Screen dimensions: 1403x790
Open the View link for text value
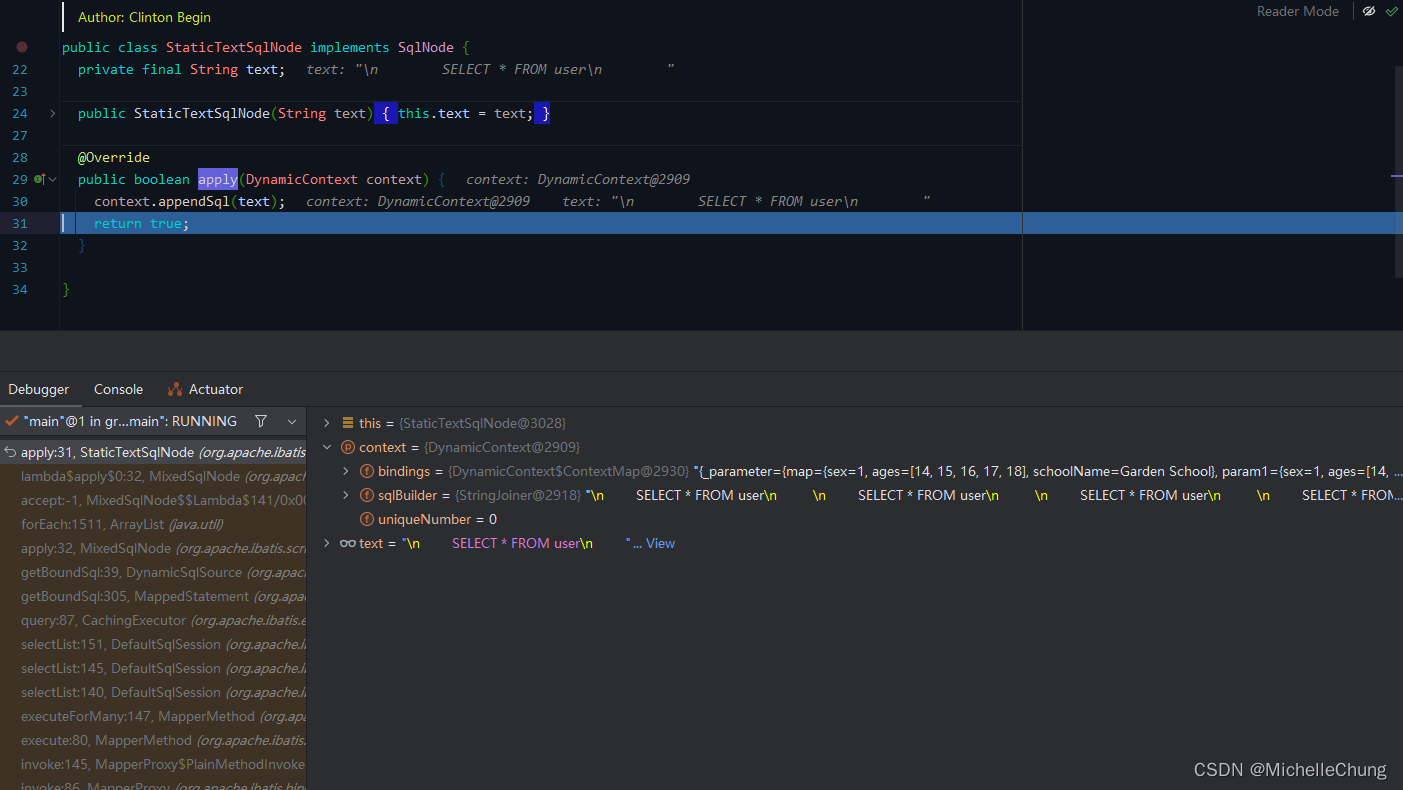[x=660, y=543]
